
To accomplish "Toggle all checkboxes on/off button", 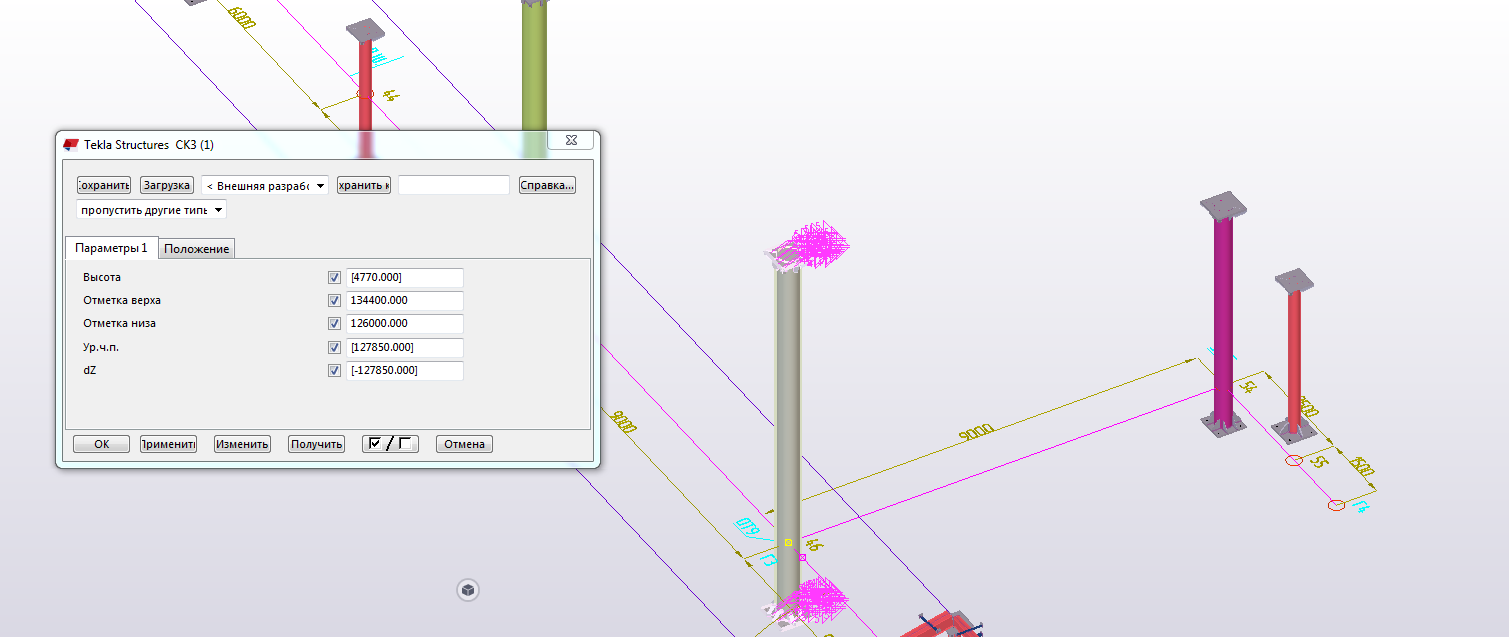I will point(390,444).
